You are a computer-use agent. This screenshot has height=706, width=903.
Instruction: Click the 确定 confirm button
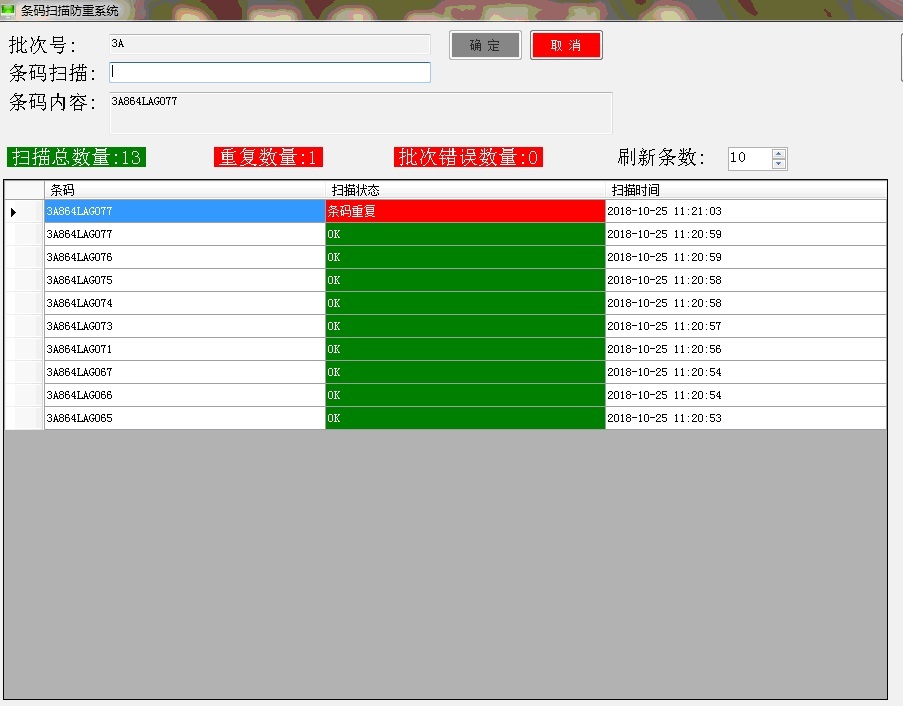[485, 45]
